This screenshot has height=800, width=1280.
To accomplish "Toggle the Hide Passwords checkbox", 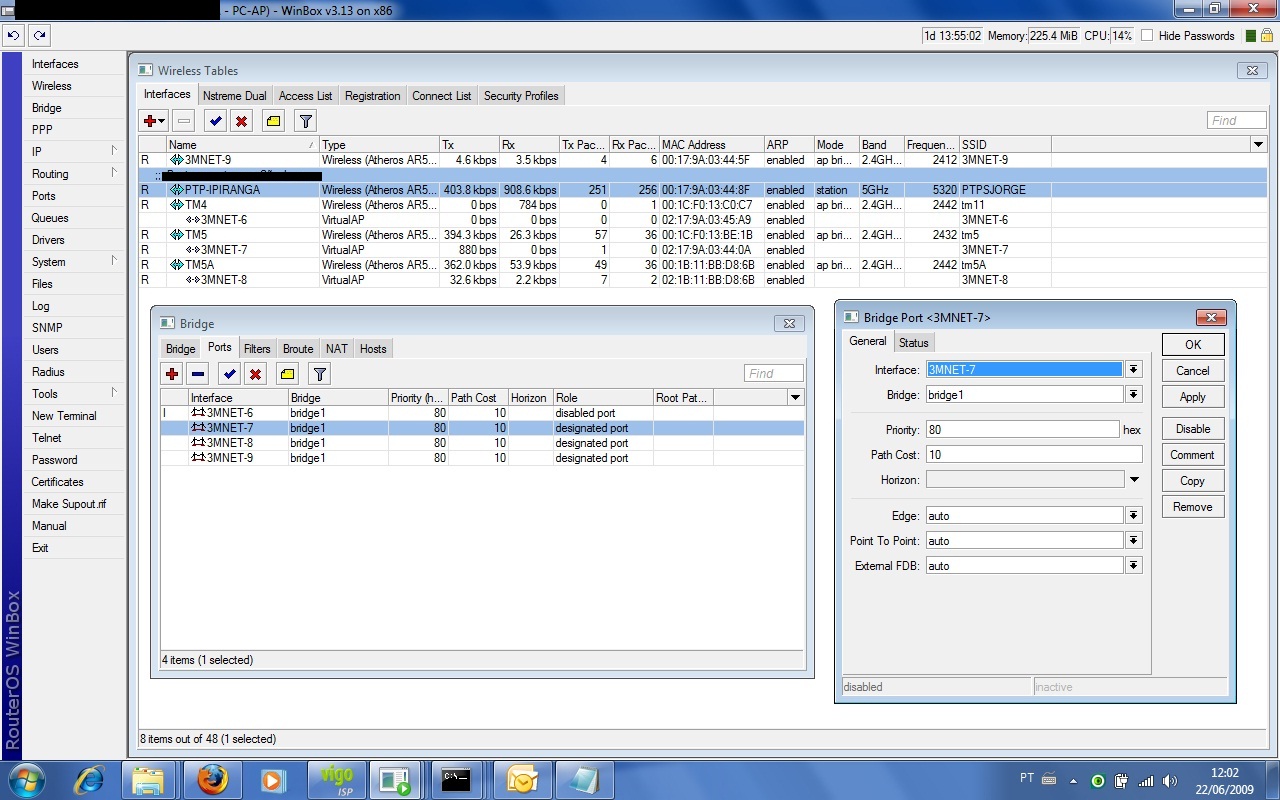I will click(x=1146, y=36).
